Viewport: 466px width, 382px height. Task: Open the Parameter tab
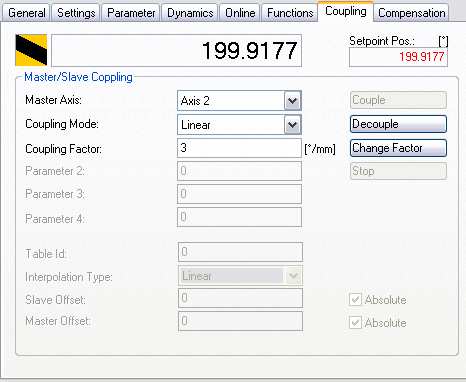(x=131, y=13)
